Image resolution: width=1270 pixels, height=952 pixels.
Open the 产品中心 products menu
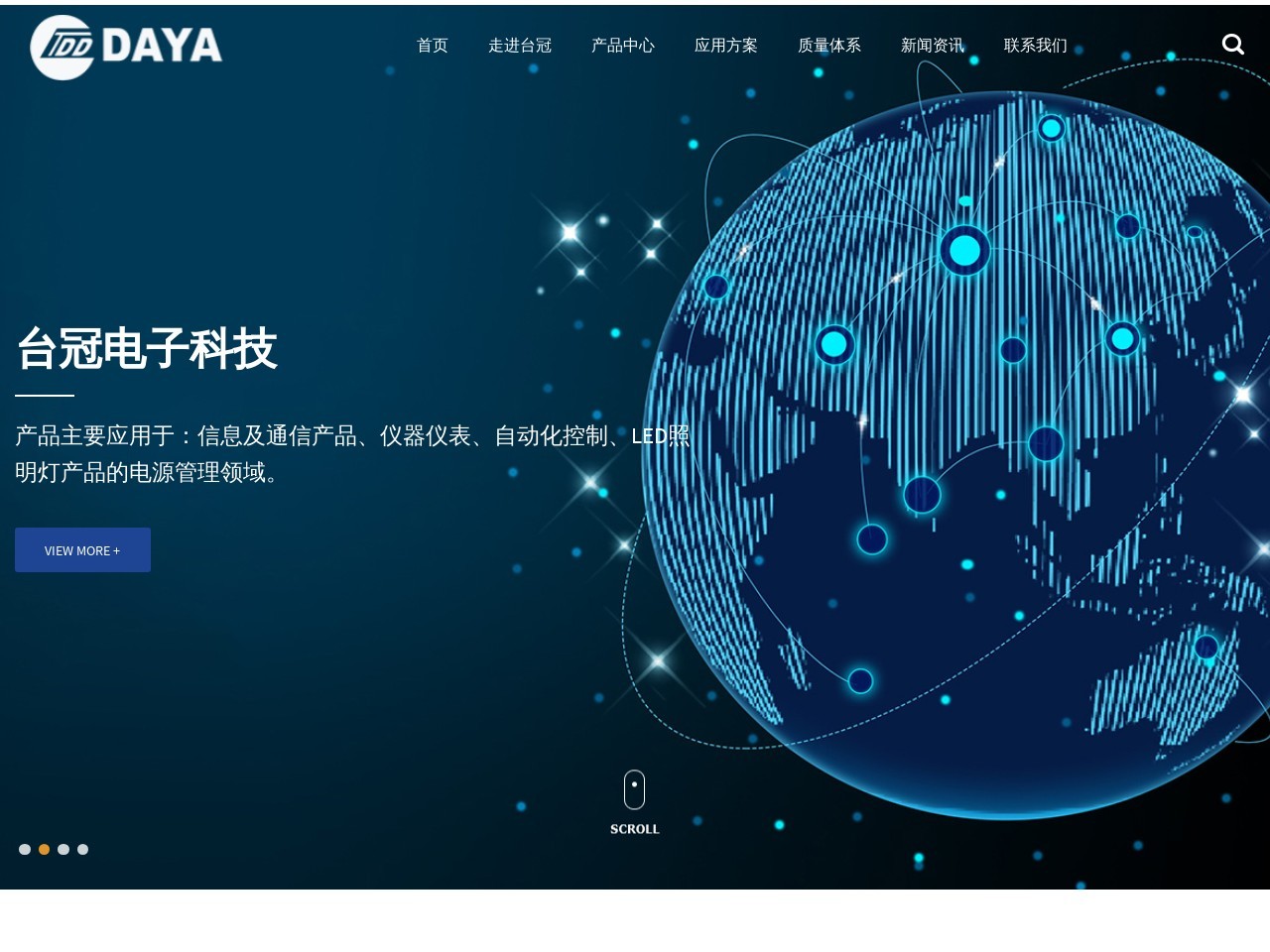622,45
